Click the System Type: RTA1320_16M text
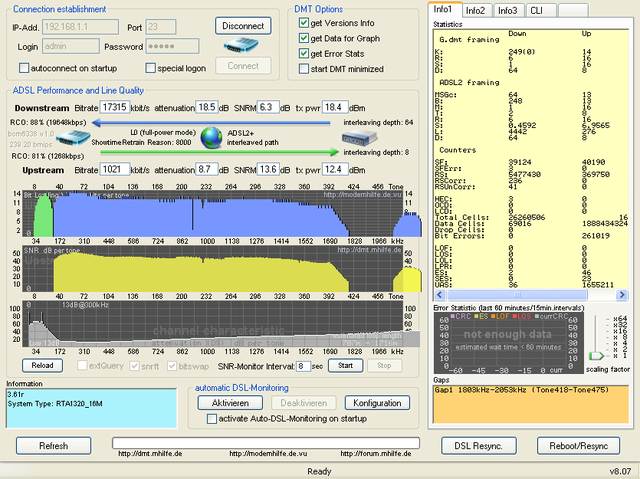 pyautogui.click(x=55, y=404)
